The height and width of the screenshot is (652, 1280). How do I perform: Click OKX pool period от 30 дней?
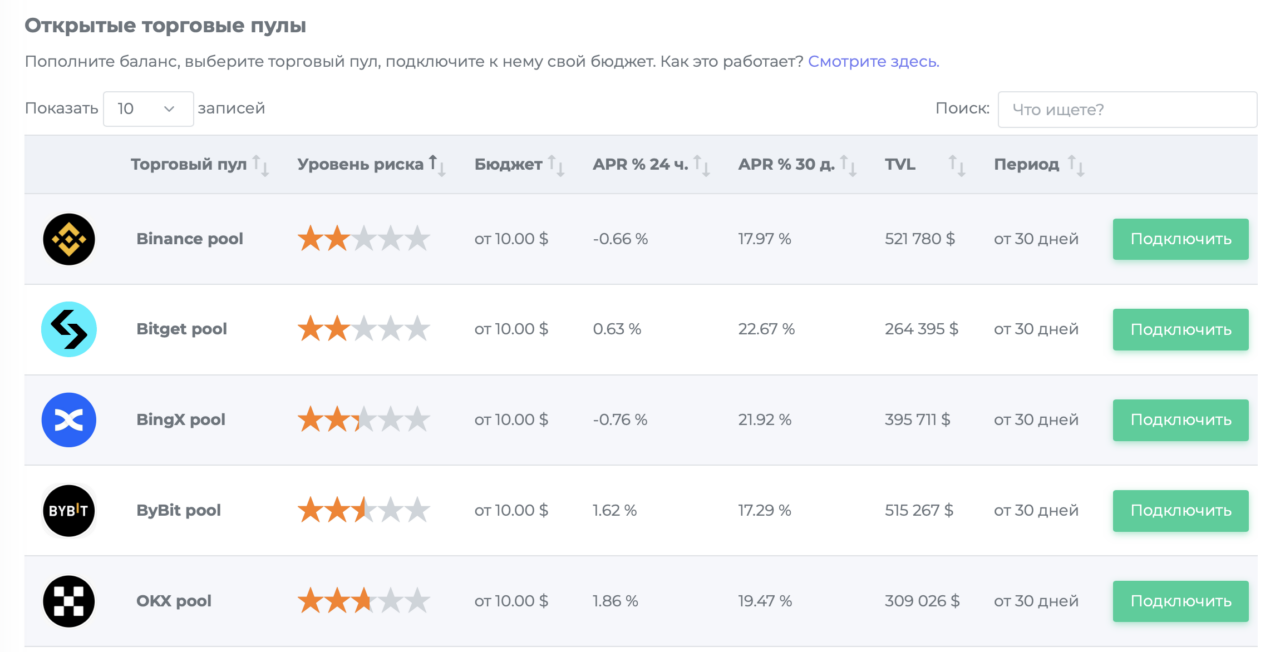pyautogui.click(x=1036, y=601)
